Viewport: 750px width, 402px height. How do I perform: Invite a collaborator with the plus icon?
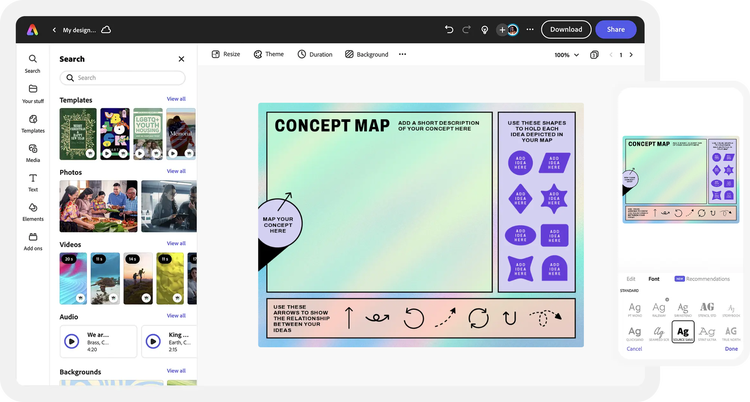(x=502, y=30)
